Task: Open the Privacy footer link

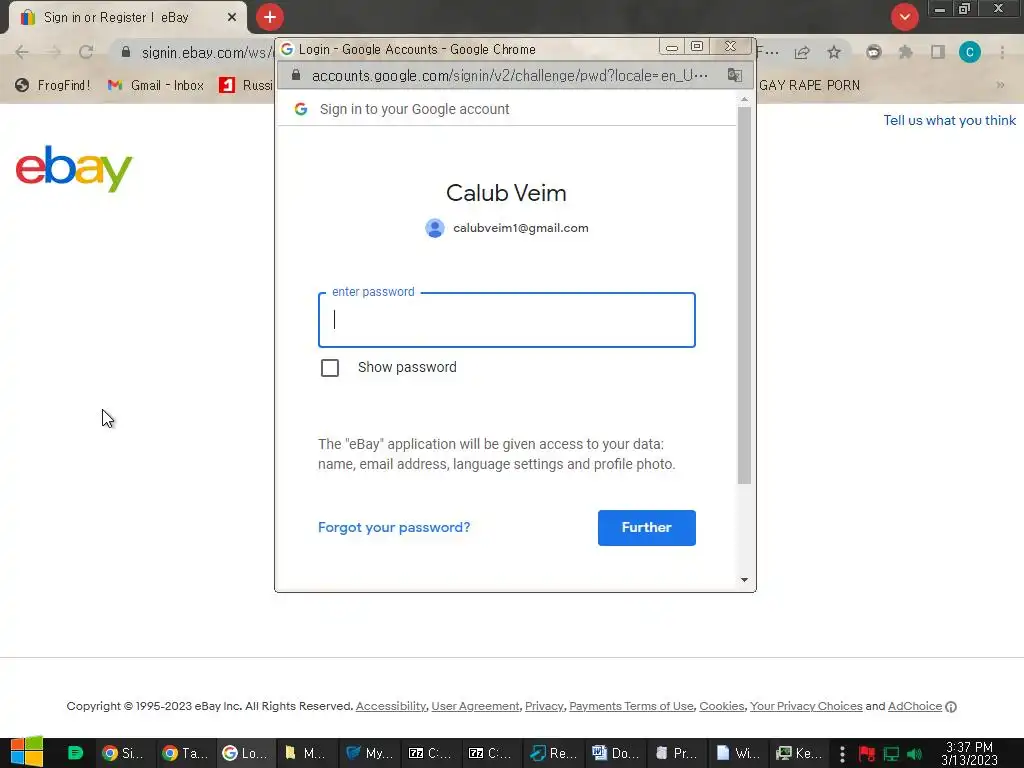Action: tap(544, 706)
